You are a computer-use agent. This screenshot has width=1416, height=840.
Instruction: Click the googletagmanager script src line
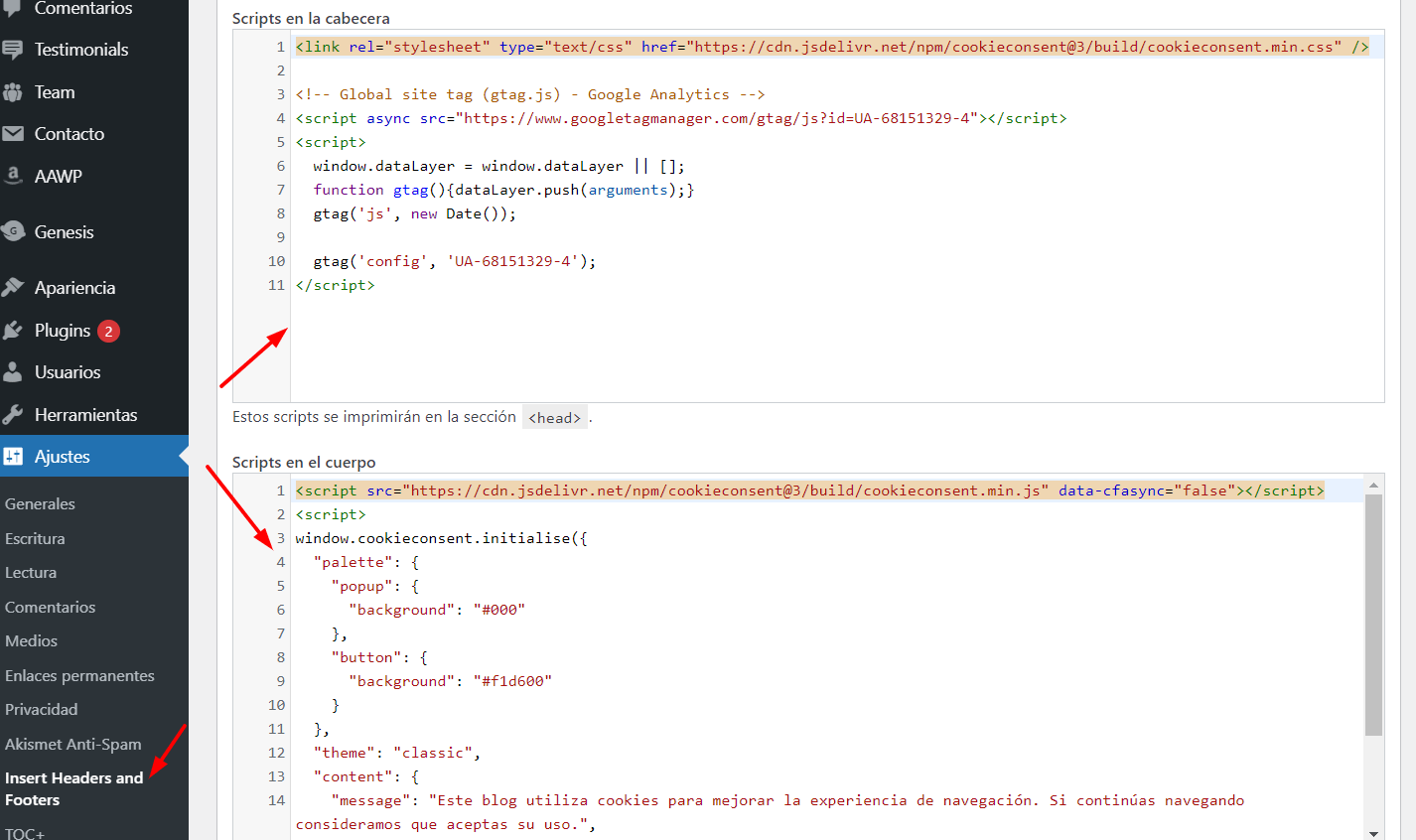pos(681,118)
